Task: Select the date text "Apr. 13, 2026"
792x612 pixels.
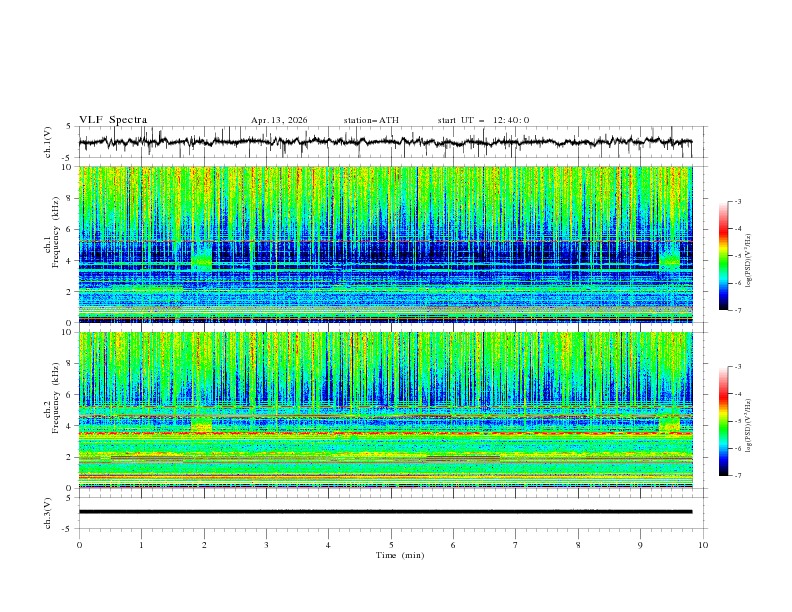Action: coord(279,120)
